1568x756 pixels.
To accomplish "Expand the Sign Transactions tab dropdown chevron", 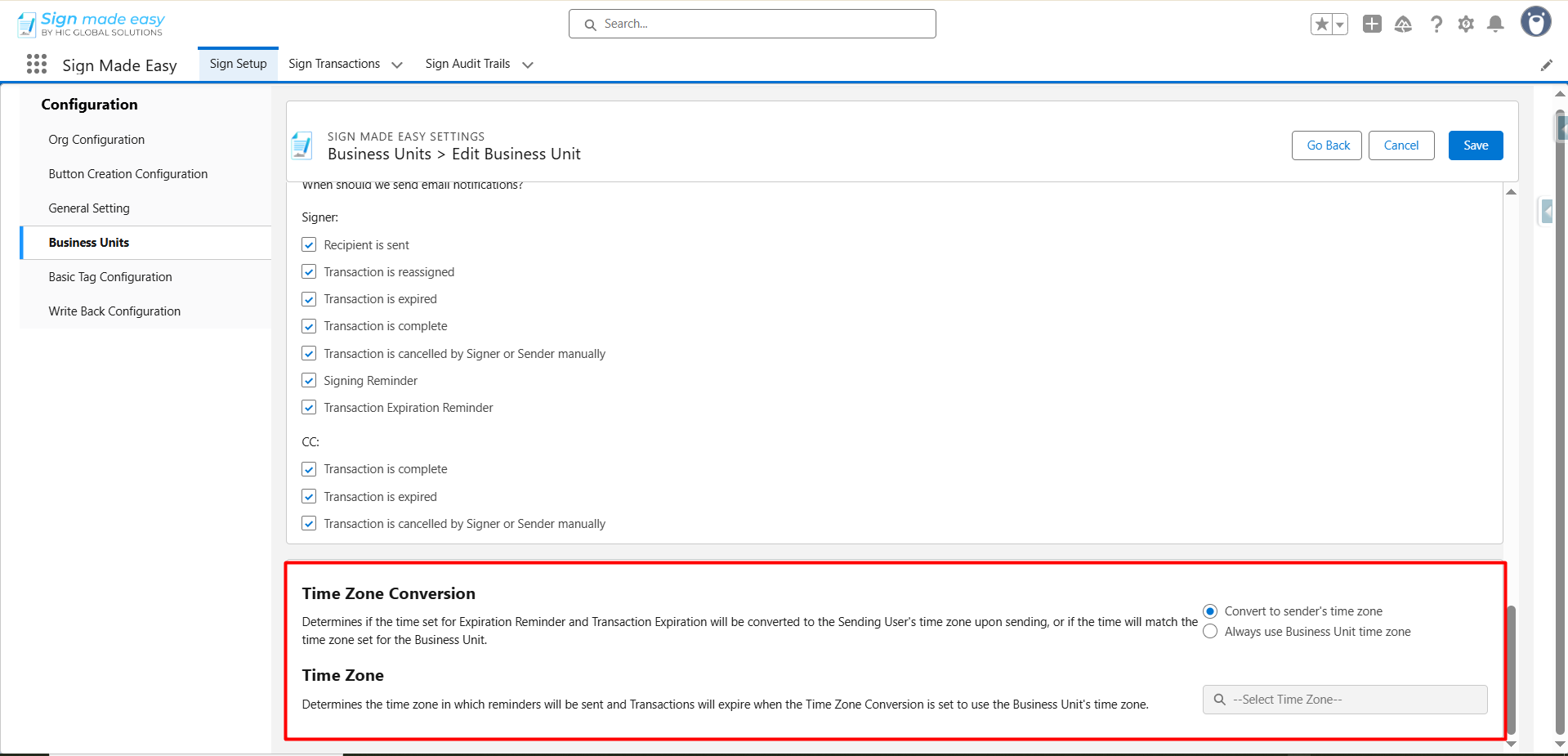I will tap(397, 65).
